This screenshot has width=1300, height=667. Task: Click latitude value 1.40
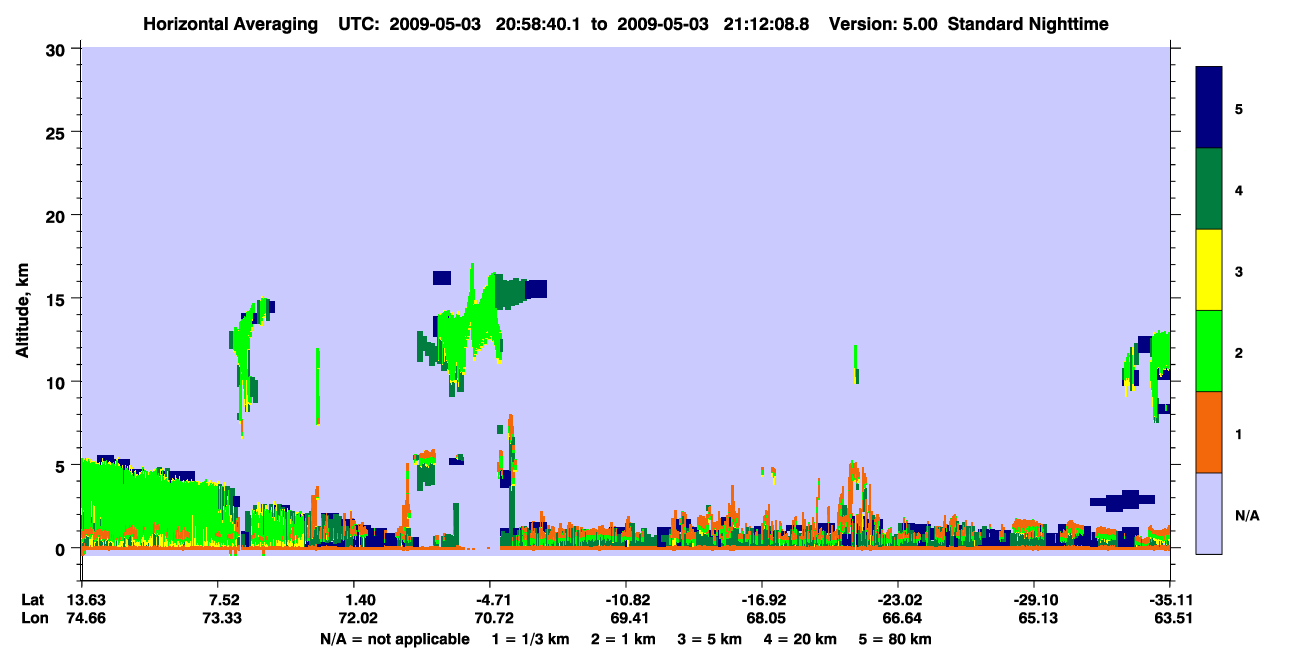(353, 600)
